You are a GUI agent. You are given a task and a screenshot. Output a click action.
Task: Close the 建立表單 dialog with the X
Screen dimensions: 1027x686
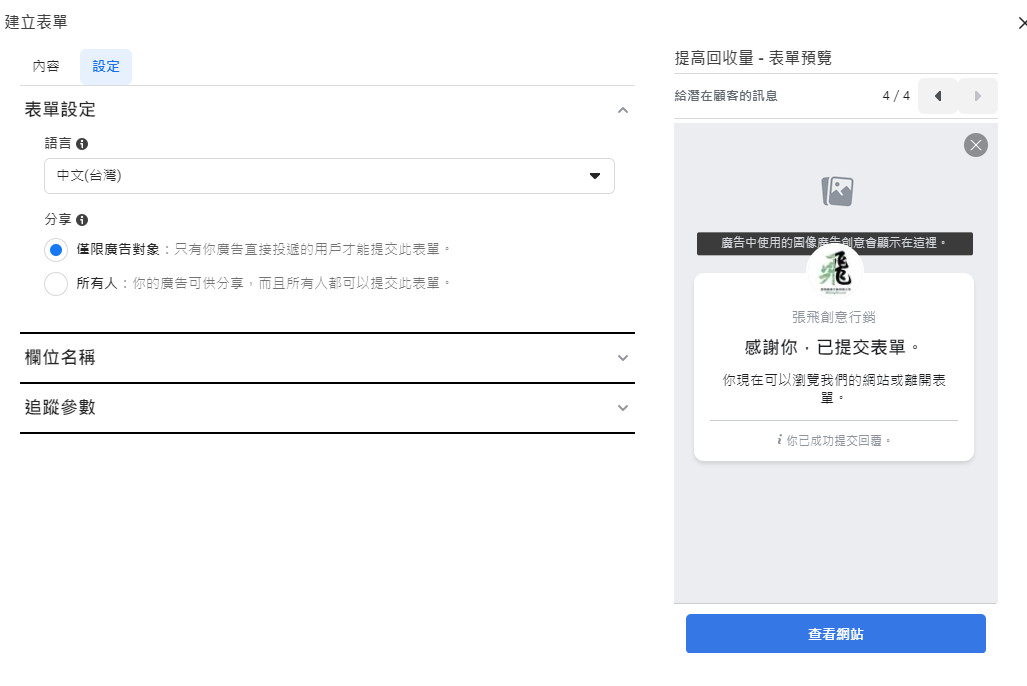pos(1022,23)
